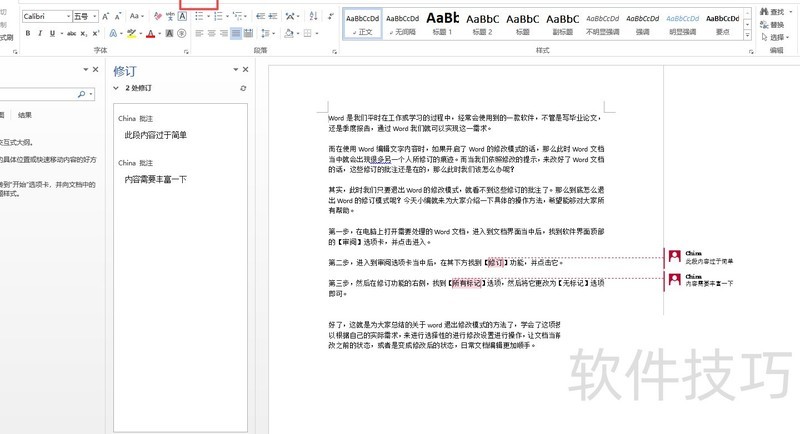Collapse the 2 处修订 summary chevron
Screen dimensions: 800x434
point(116,89)
